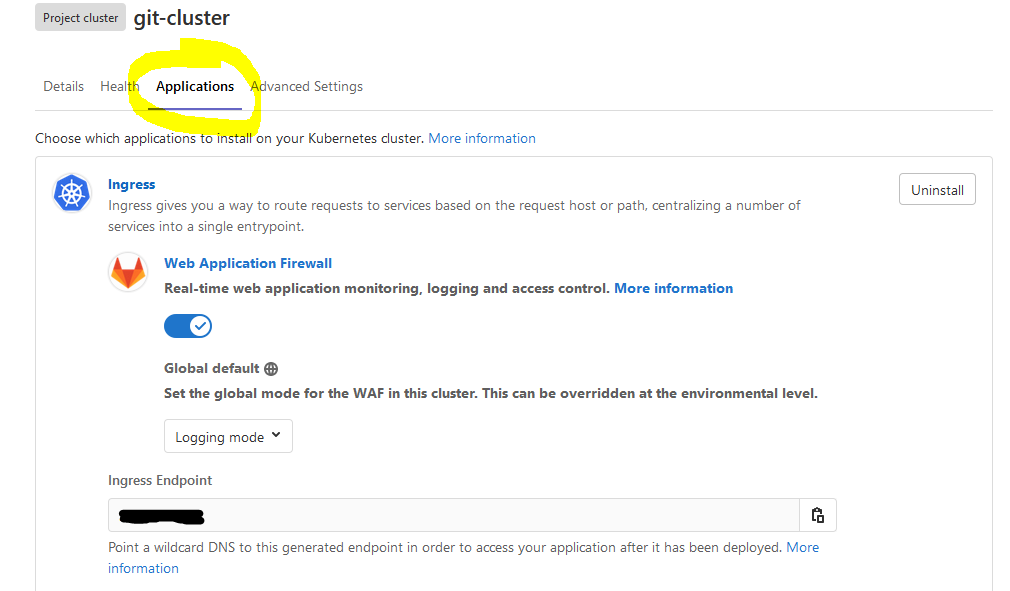
Task: Toggle the Web Application Firewall switch
Action: [x=187, y=326]
